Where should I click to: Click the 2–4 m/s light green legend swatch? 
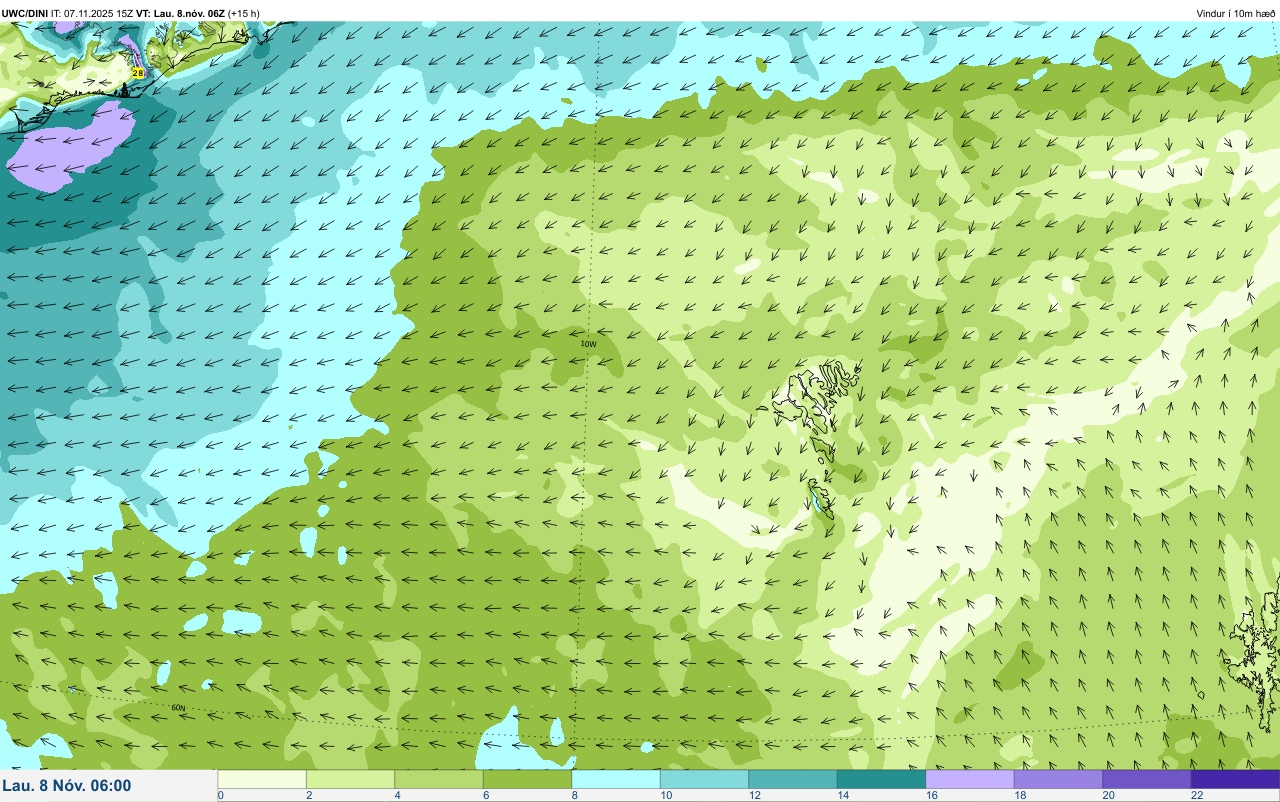tap(350, 779)
